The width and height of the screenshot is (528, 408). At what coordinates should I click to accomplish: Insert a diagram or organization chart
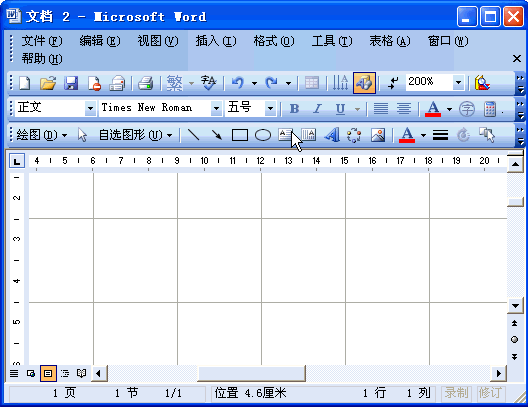pyautogui.click(x=354, y=135)
